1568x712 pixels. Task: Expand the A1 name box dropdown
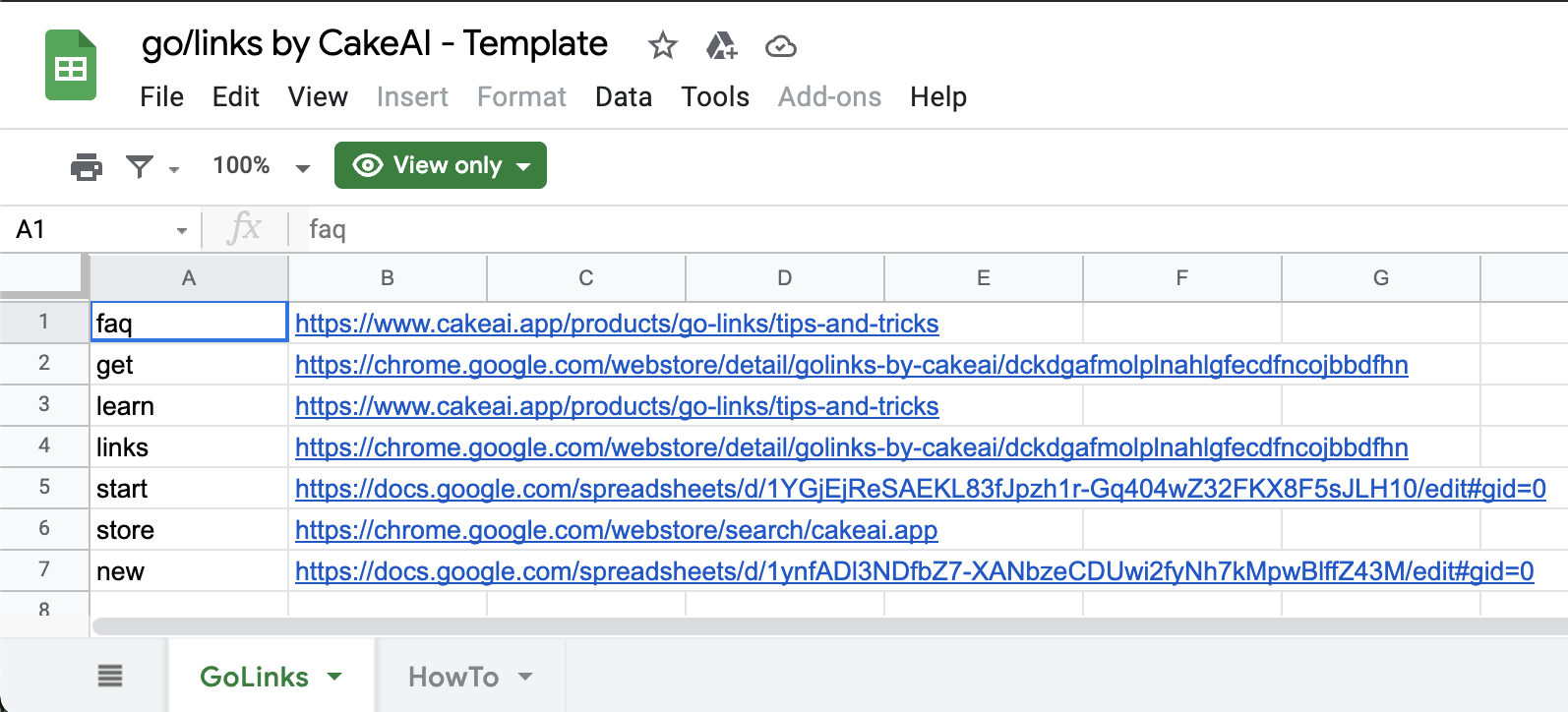[182, 231]
